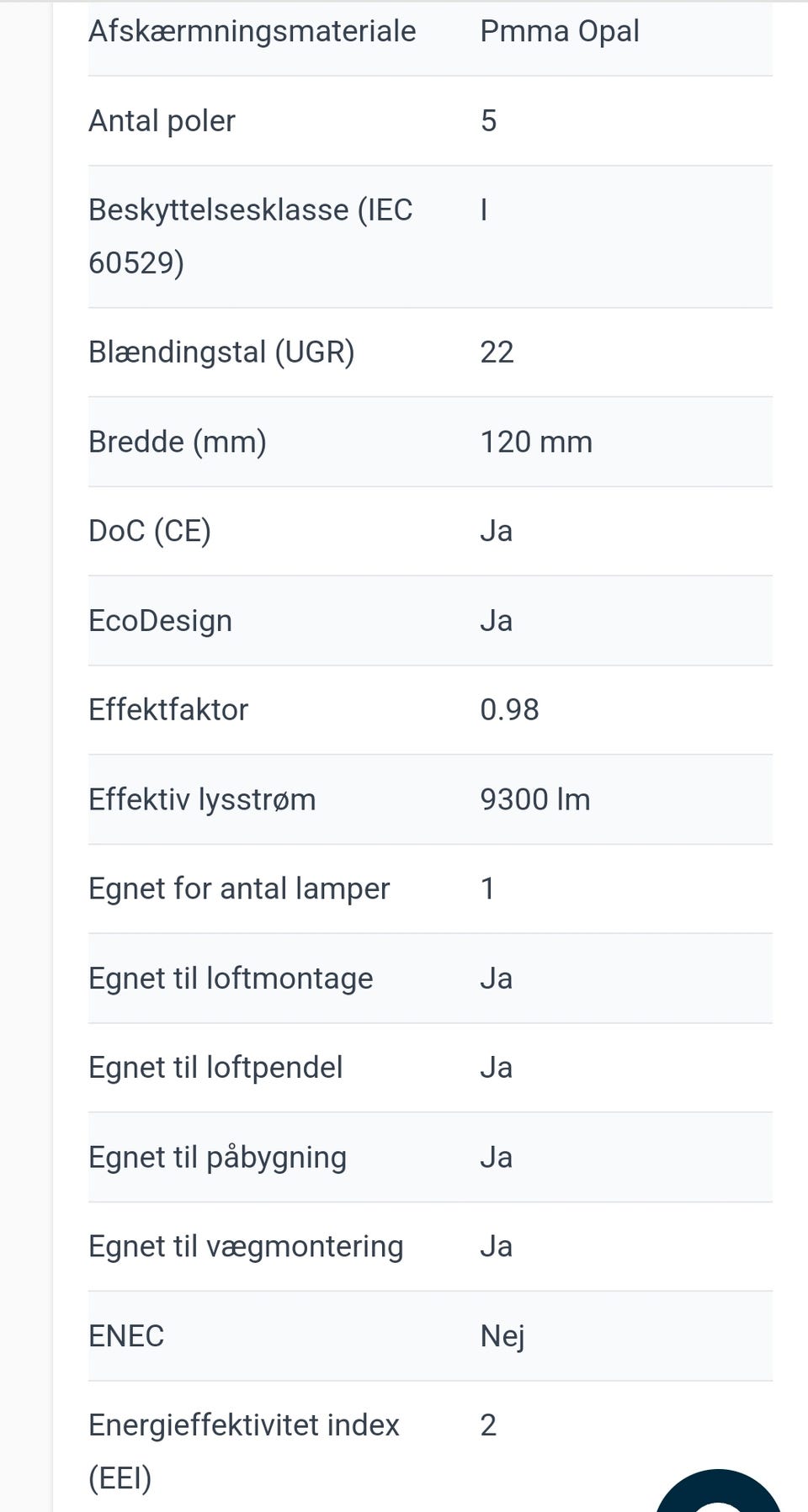Select the Beskyttelsesklasse (IEC 60529) label
Viewport: 808px width, 1512px height.
coord(250,236)
